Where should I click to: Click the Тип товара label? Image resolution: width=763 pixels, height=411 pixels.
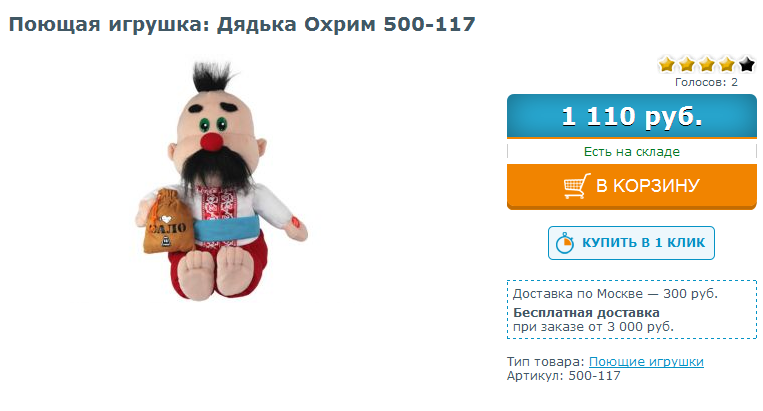pyautogui.click(x=545, y=362)
